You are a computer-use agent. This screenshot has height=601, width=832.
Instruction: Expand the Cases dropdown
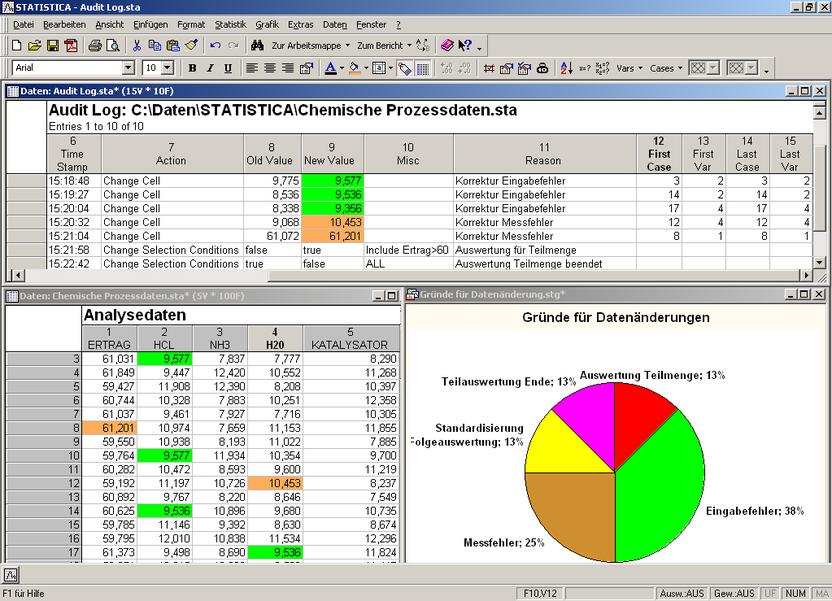tap(679, 68)
